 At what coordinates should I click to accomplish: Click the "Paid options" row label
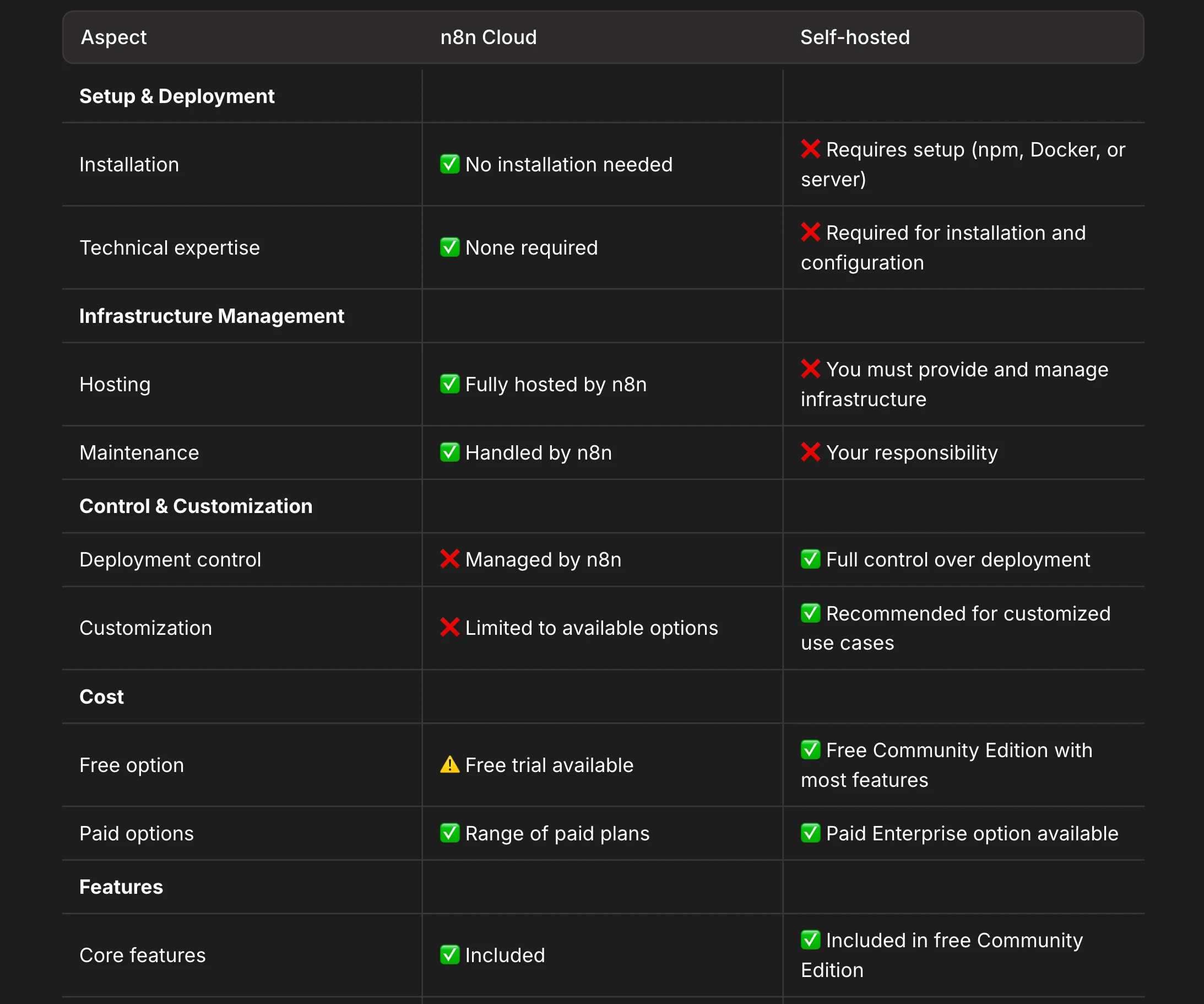tap(137, 833)
